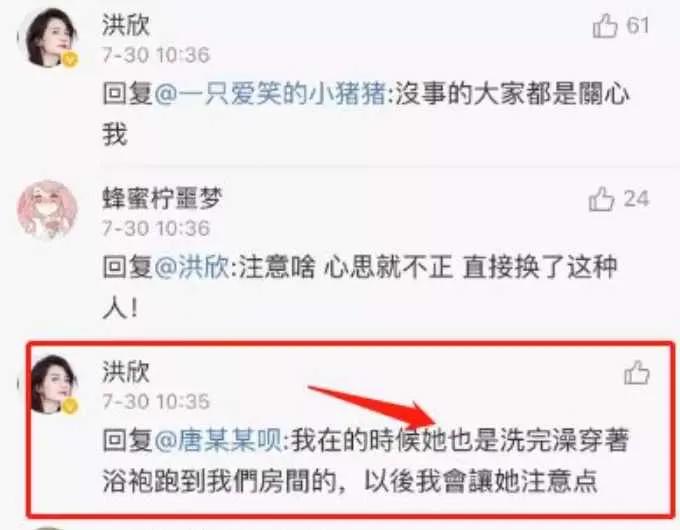Image resolution: width=680 pixels, height=530 pixels.
Task: Click the like count 24
Action: pos(636,199)
